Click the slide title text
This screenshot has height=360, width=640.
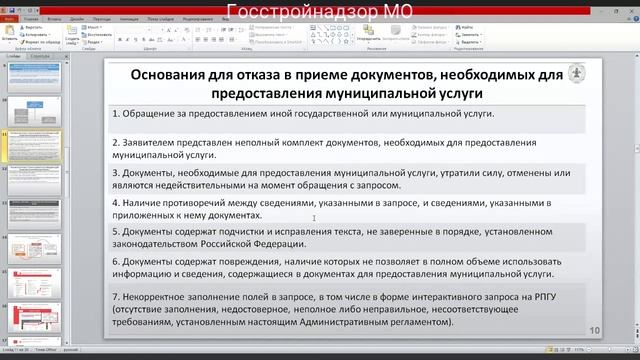[347, 84]
